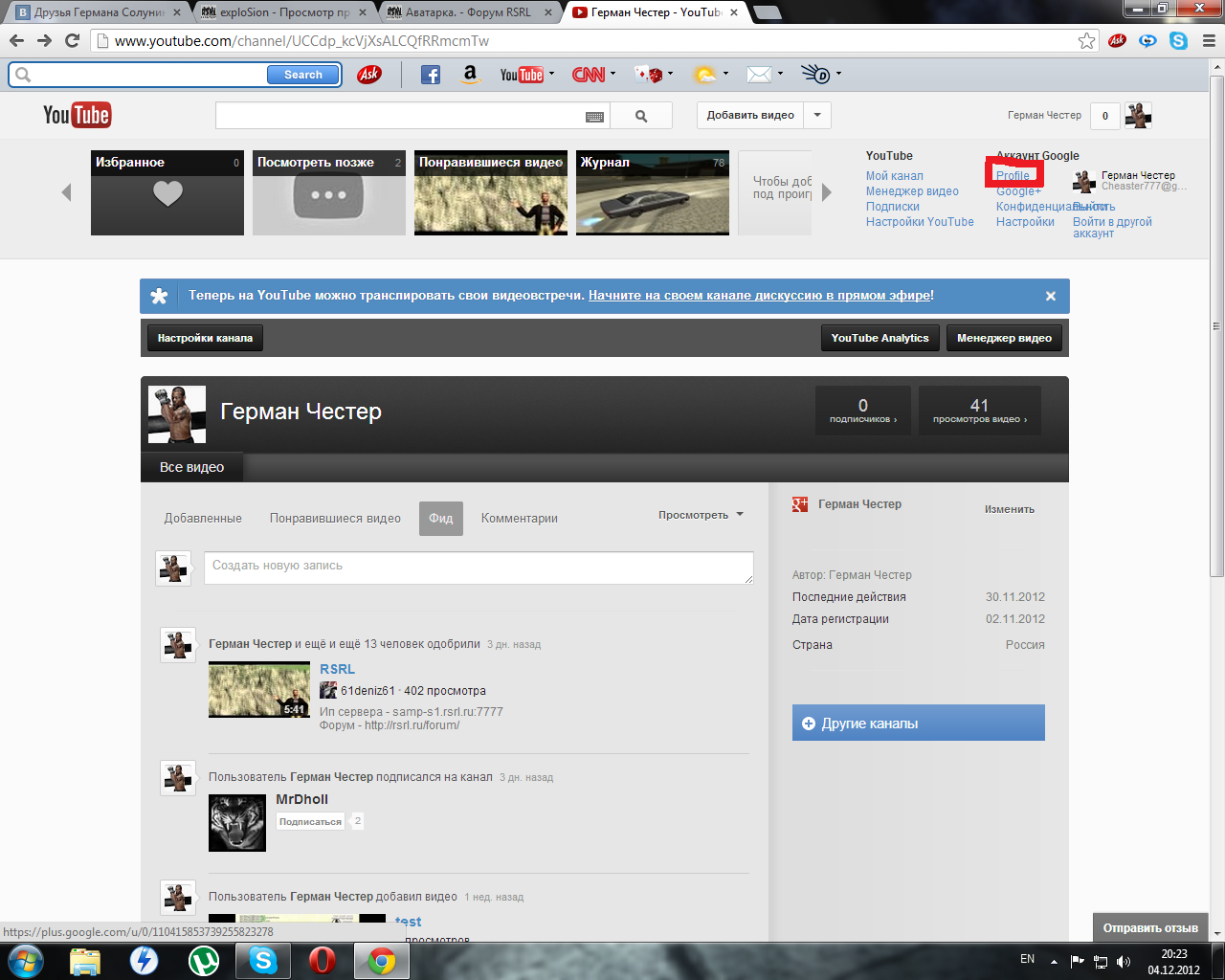The image size is (1225, 980).
Task: Open the Windows Start menu
Action: [25, 960]
